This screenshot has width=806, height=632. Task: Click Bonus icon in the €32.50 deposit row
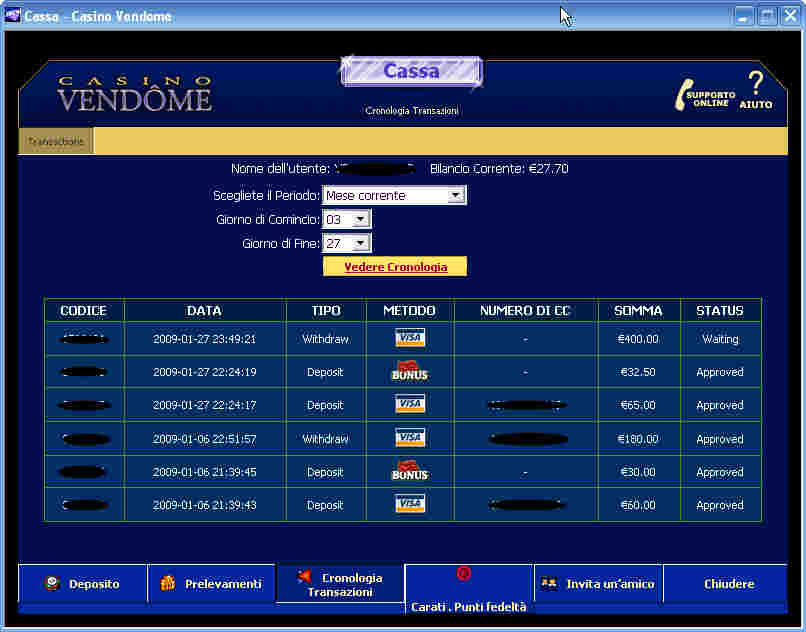pyautogui.click(x=410, y=371)
